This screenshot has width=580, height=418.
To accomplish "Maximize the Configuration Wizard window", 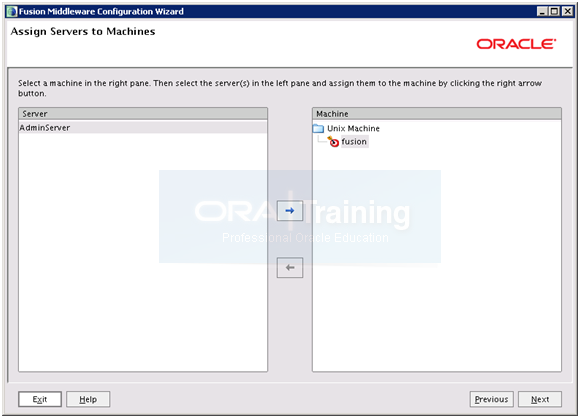I will pos(554,11).
